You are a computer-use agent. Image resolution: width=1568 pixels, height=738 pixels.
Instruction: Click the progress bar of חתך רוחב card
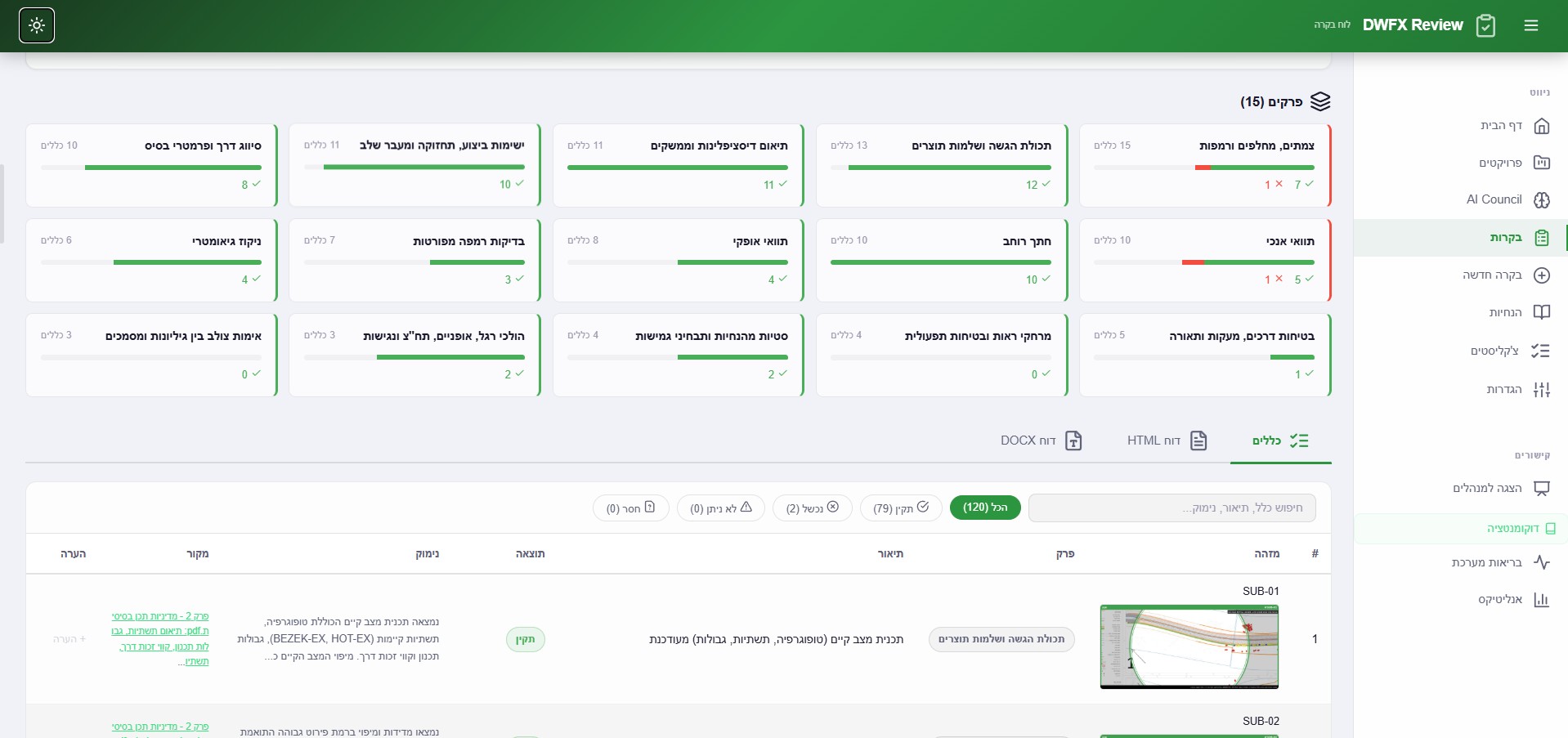[940, 262]
